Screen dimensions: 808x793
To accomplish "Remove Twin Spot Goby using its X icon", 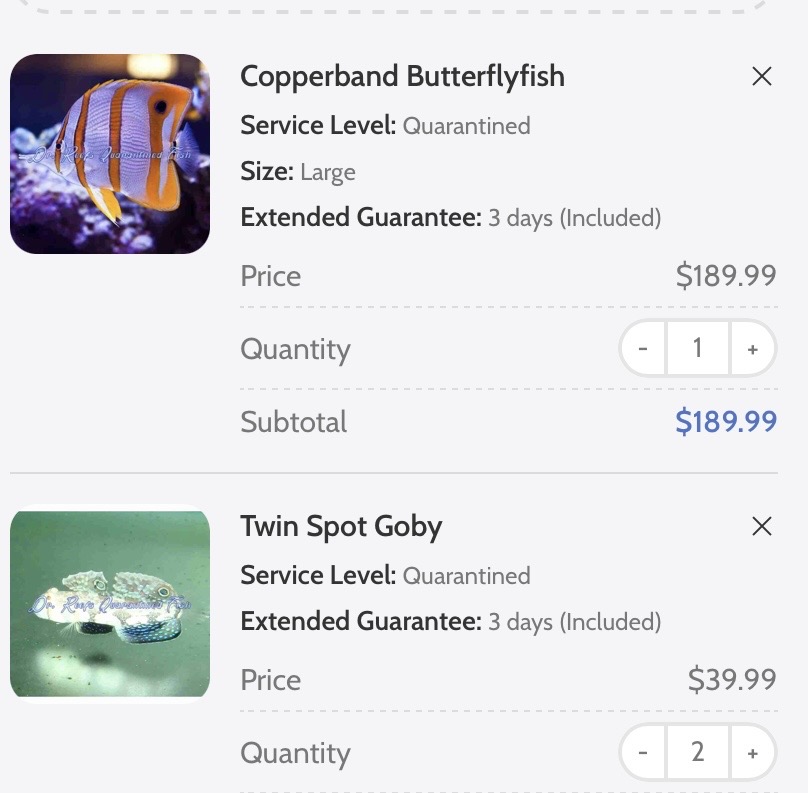I will [x=761, y=526].
